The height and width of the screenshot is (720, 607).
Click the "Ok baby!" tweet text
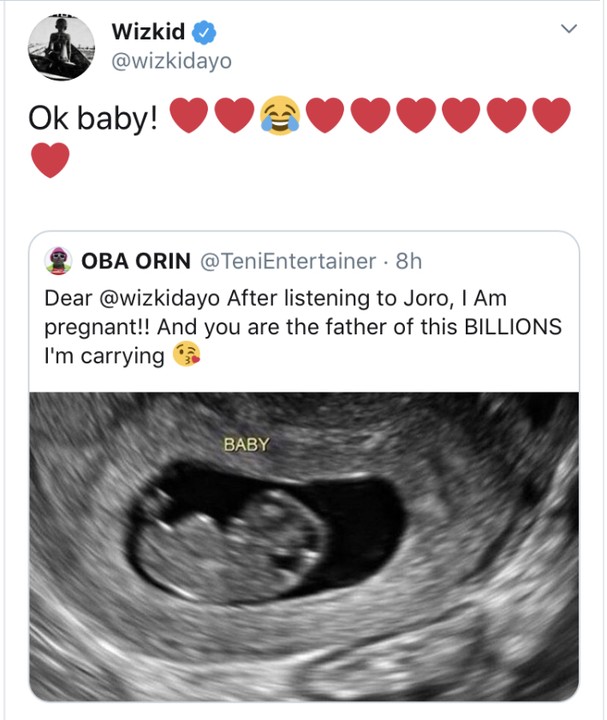[x=94, y=117]
